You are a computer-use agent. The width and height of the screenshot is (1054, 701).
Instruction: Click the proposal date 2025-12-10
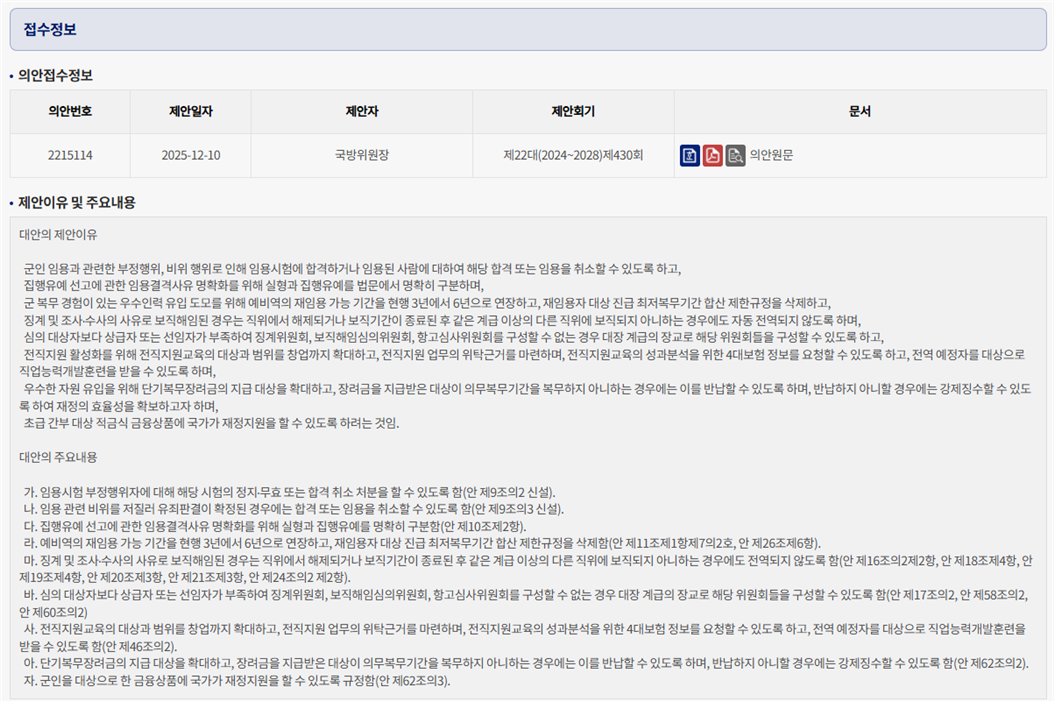pyautogui.click(x=190, y=155)
